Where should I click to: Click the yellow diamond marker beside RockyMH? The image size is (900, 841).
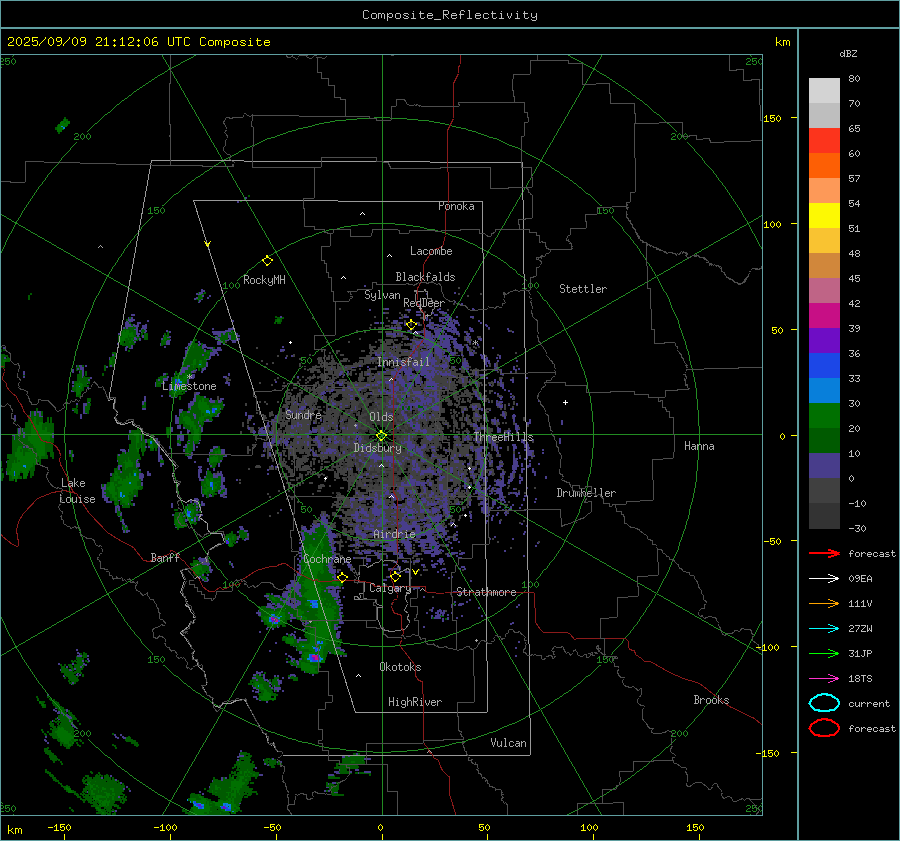pyautogui.click(x=267, y=261)
